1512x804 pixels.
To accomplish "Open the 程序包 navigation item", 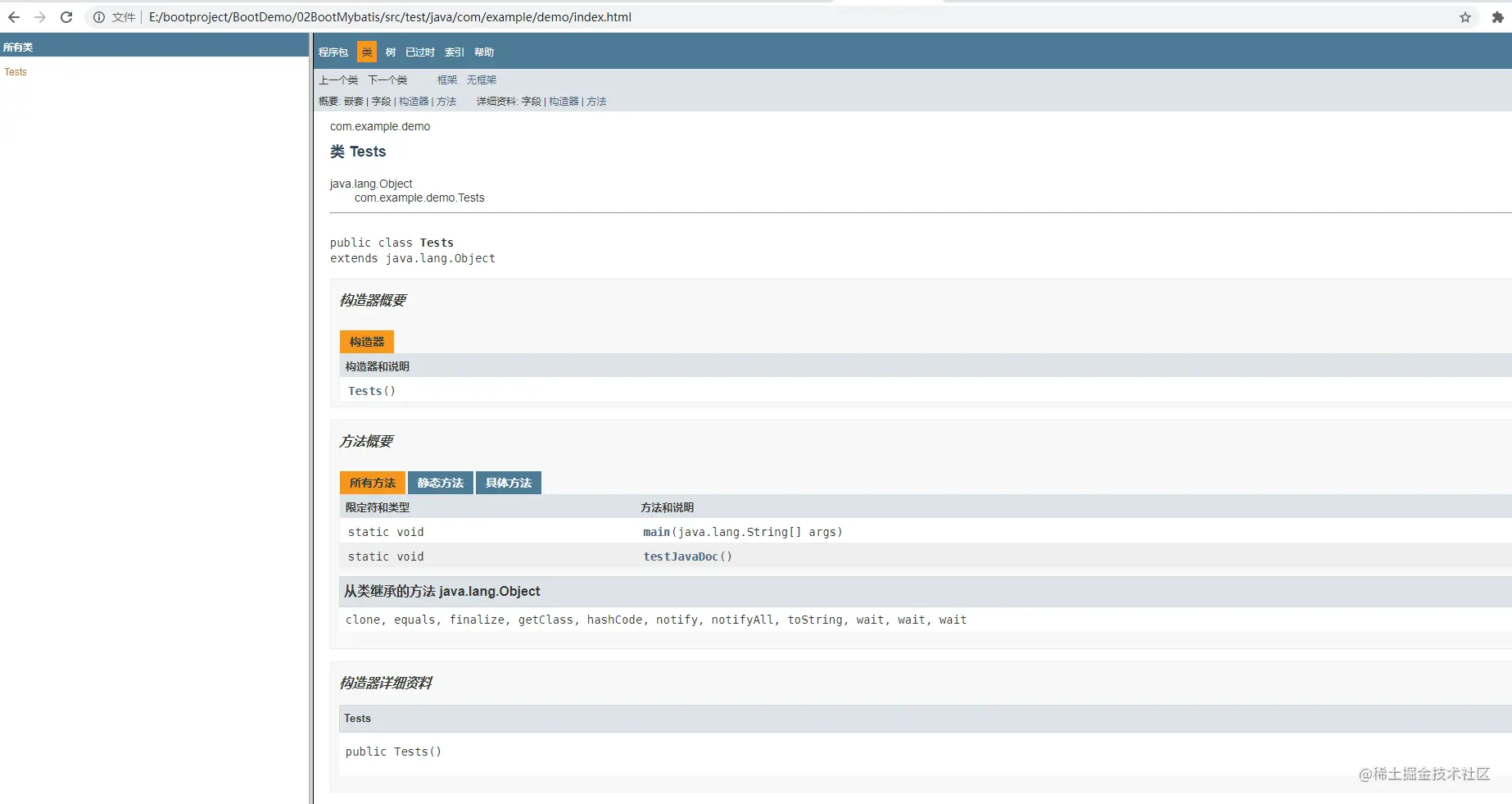I will click(333, 52).
